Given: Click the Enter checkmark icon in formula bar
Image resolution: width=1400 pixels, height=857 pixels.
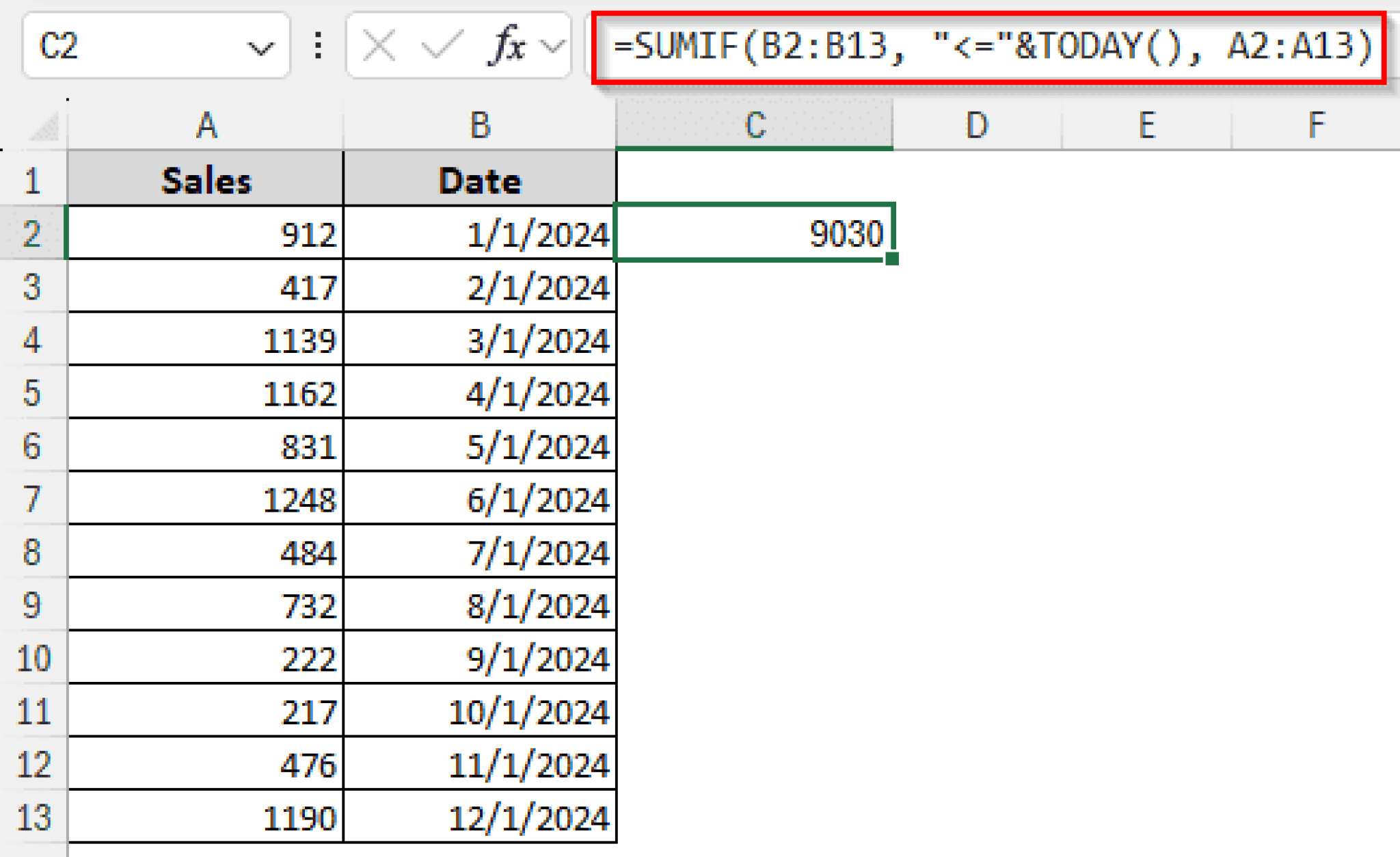Looking at the screenshot, I should 442,47.
